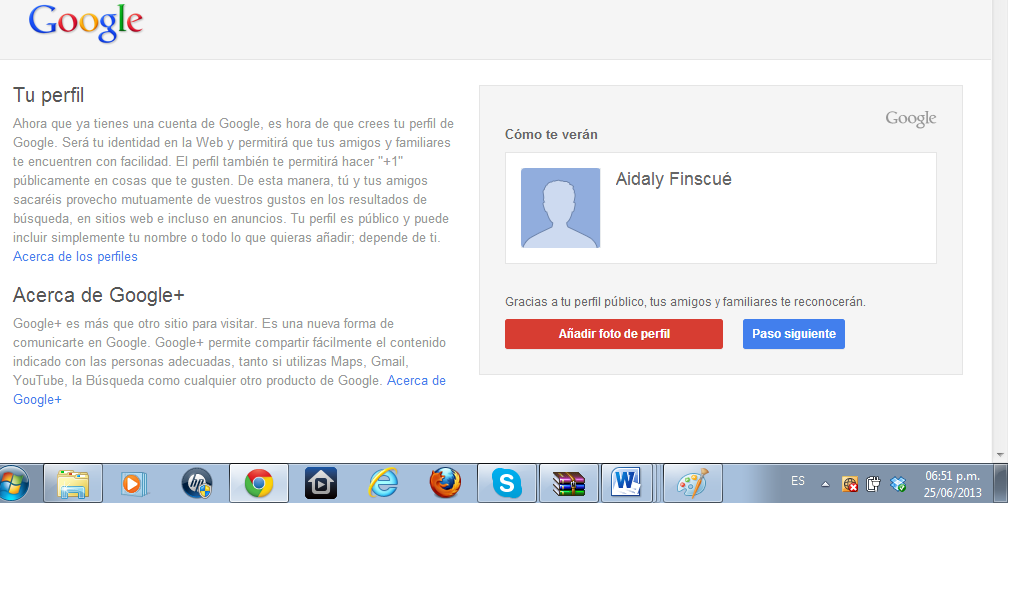Open Dropbox from the system tray
Image resolution: width=1024 pixels, height=600 pixels.
point(896,483)
